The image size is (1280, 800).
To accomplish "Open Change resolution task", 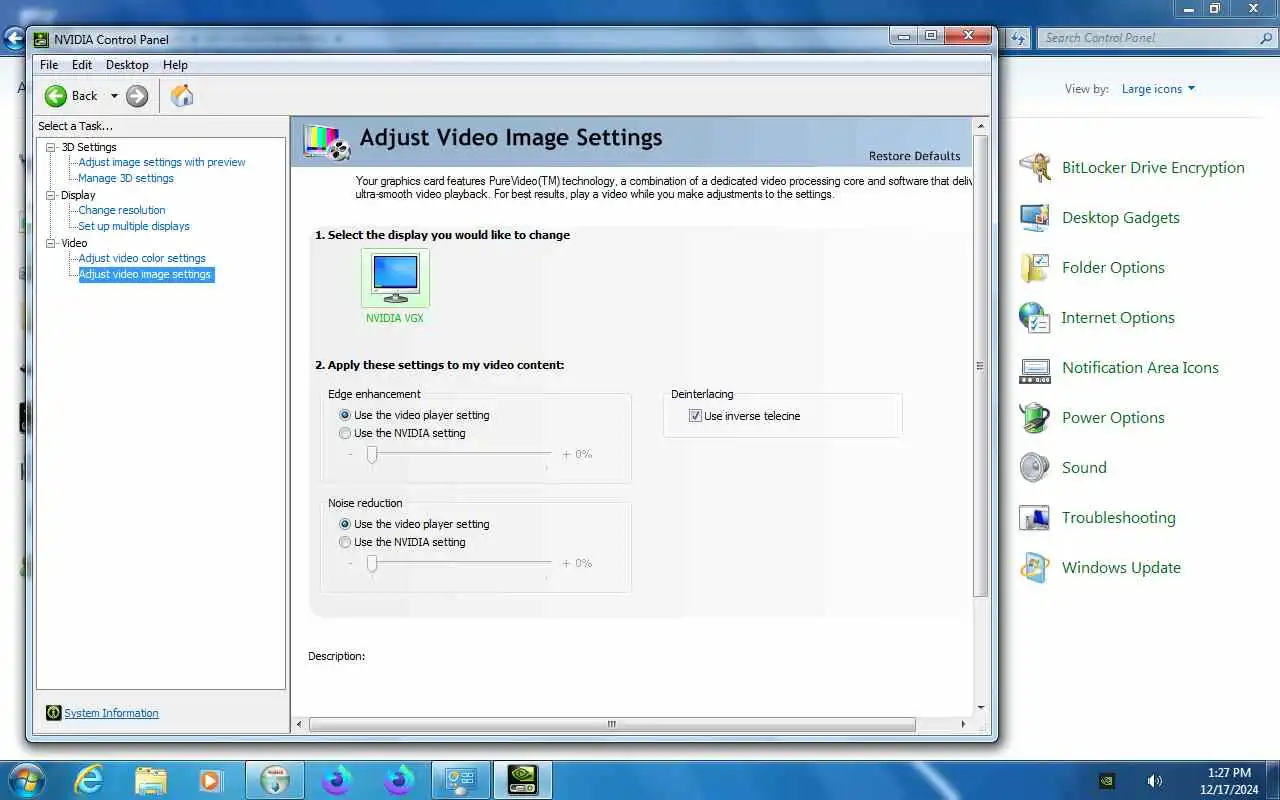I will (122, 210).
